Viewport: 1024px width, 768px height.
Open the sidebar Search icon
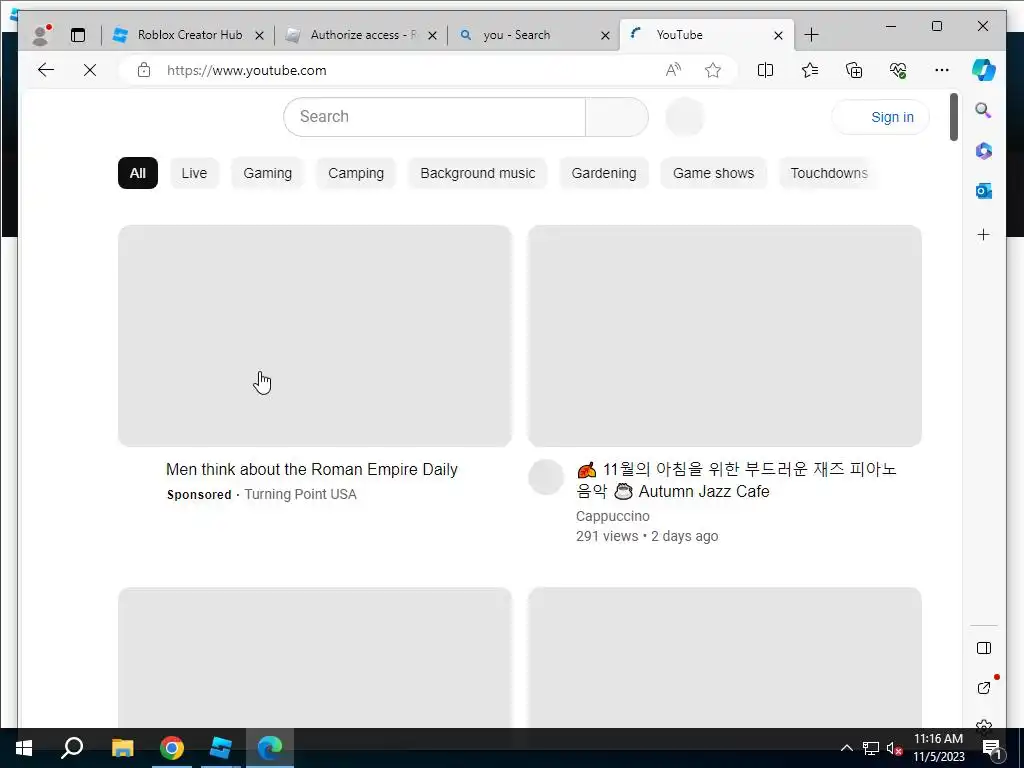[984, 110]
